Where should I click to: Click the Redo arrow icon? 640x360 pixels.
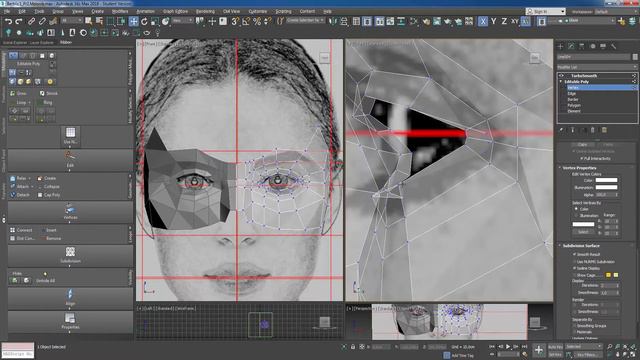click(x=19, y=21)
